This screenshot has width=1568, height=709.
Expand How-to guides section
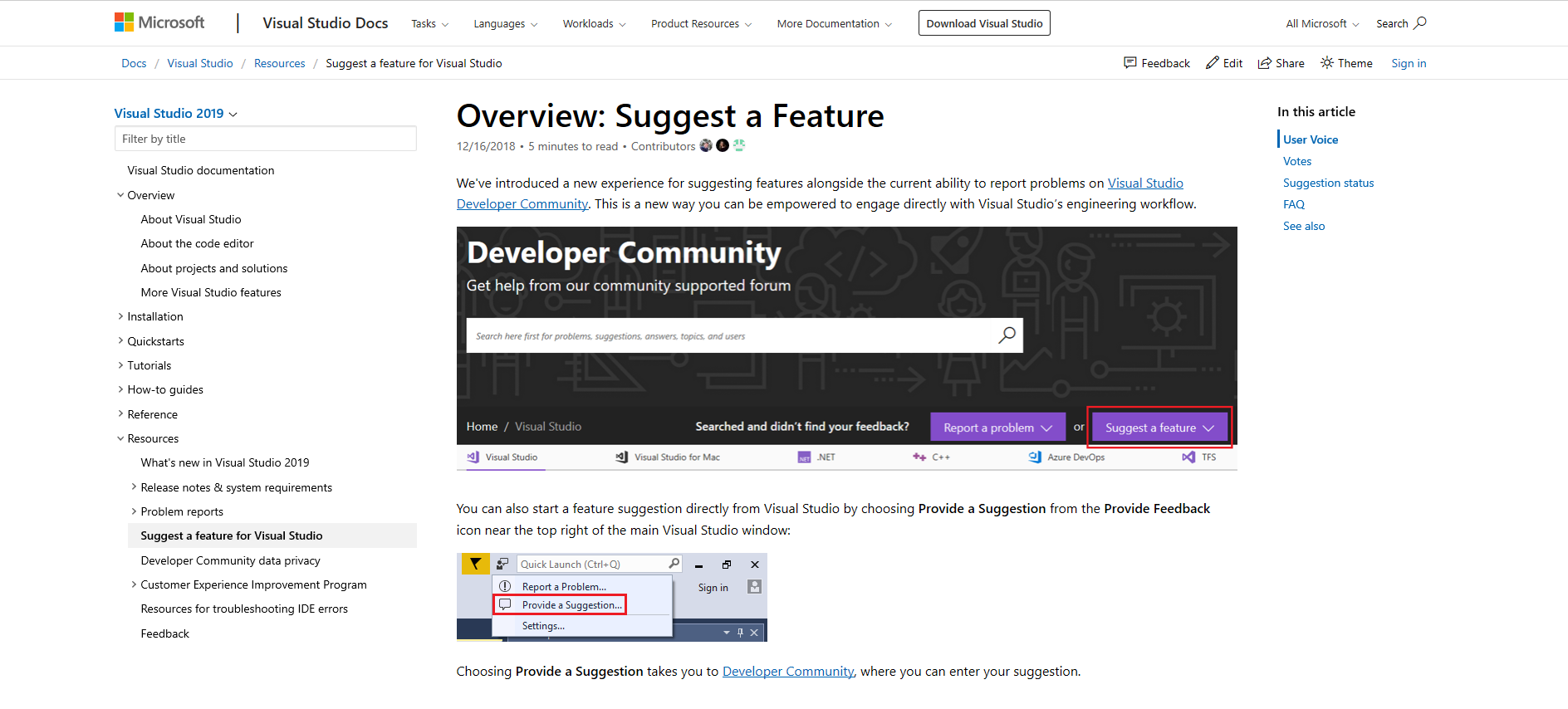click(120, 389)
